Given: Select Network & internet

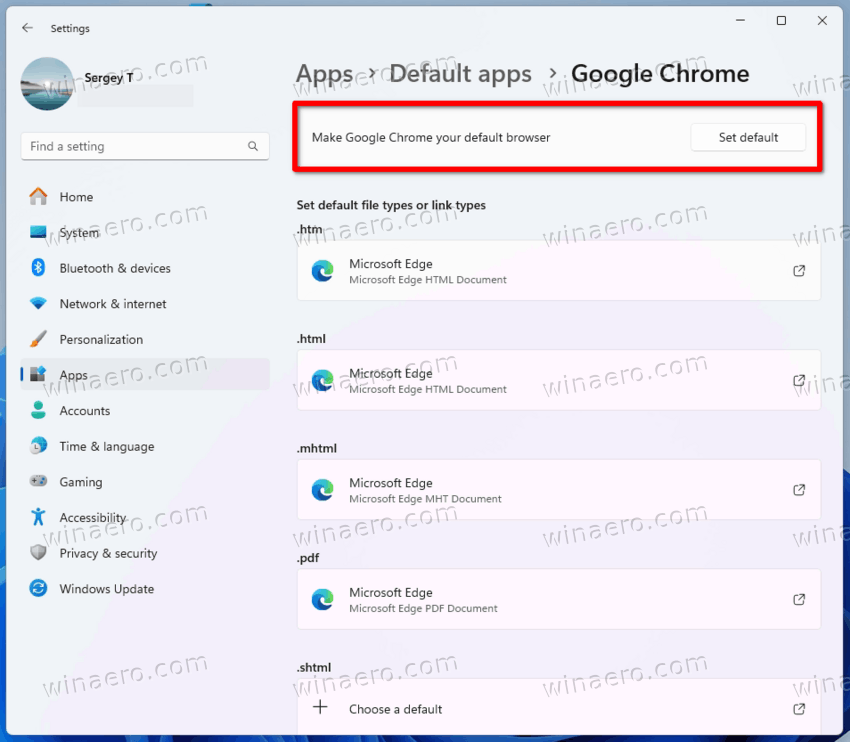Looking at the screenshot, I should pyautogui.click(x=145, y=304).
